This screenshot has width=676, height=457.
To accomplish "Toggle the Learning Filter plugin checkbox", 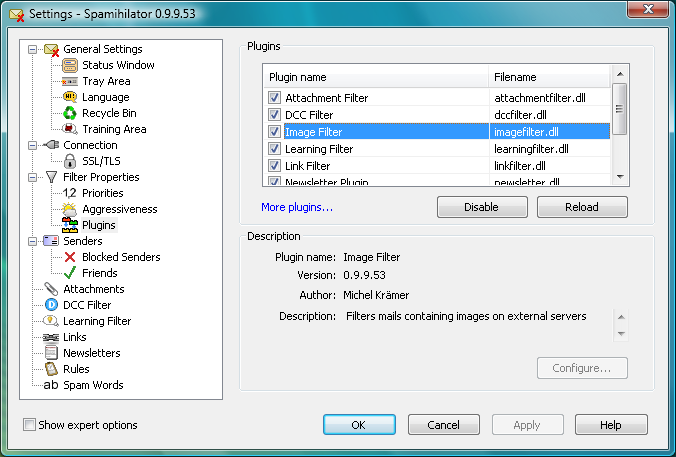I will [274, 148].
